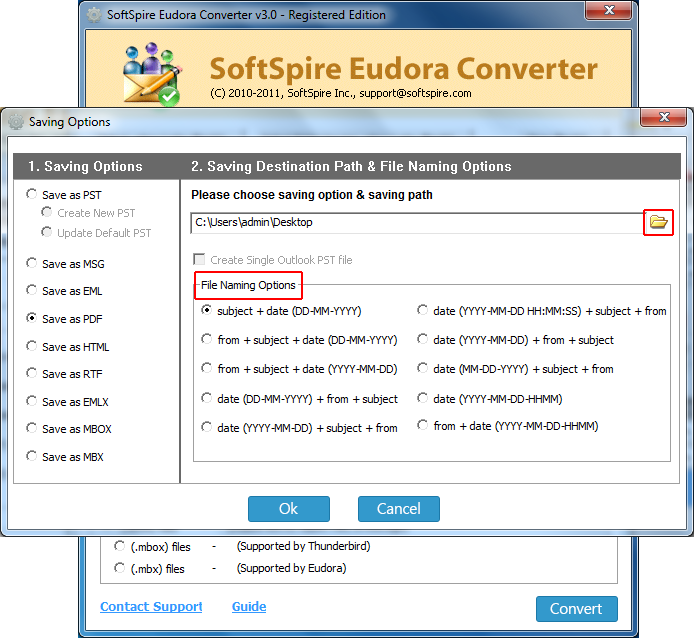Confirm with the Ok button
This screenshot has height=638, width=694.
coord(289,509)
